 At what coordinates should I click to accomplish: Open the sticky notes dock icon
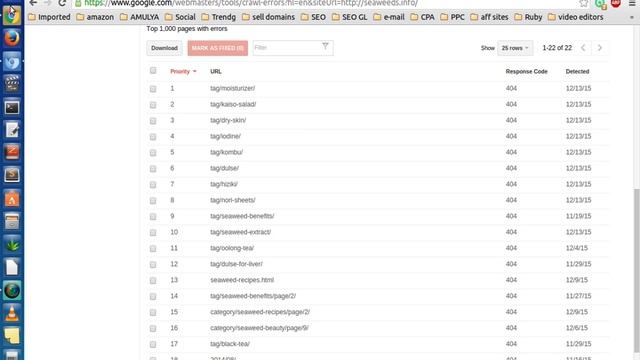(x=12, y=336)
